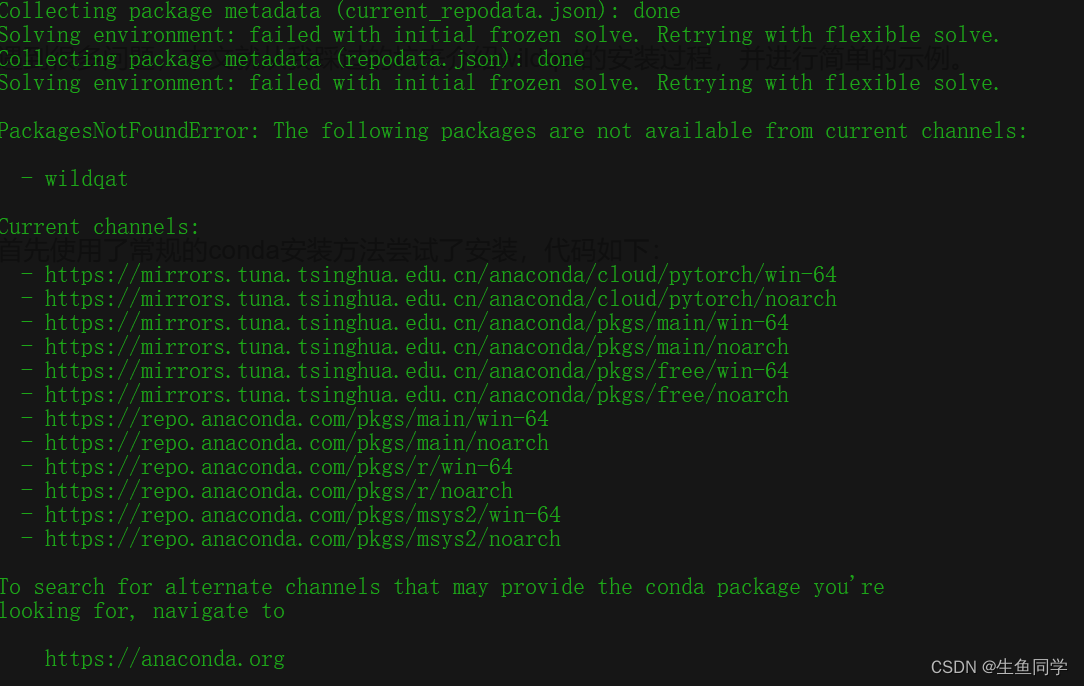This screenshot has width=1084, height=686.
Task: Click the repo.anaconda.com pkgs/main/noarch URL
Action: (297, 443)
